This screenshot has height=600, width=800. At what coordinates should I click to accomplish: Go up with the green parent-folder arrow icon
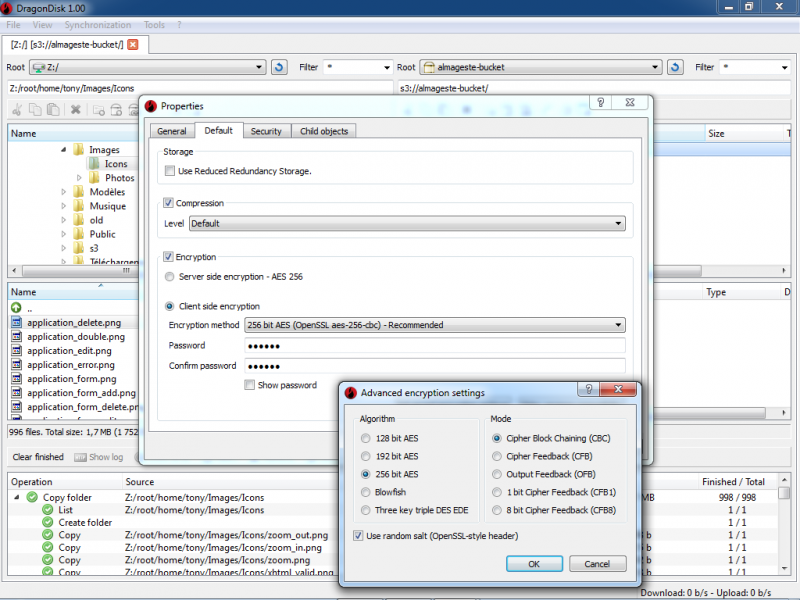16,308
